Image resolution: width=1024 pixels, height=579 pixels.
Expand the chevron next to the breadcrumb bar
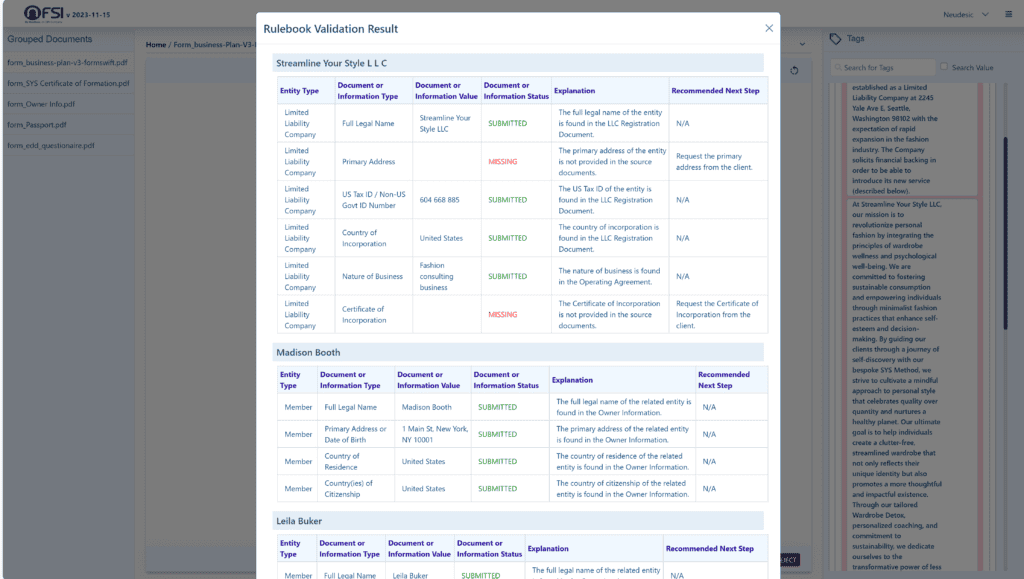click(802, 44)
